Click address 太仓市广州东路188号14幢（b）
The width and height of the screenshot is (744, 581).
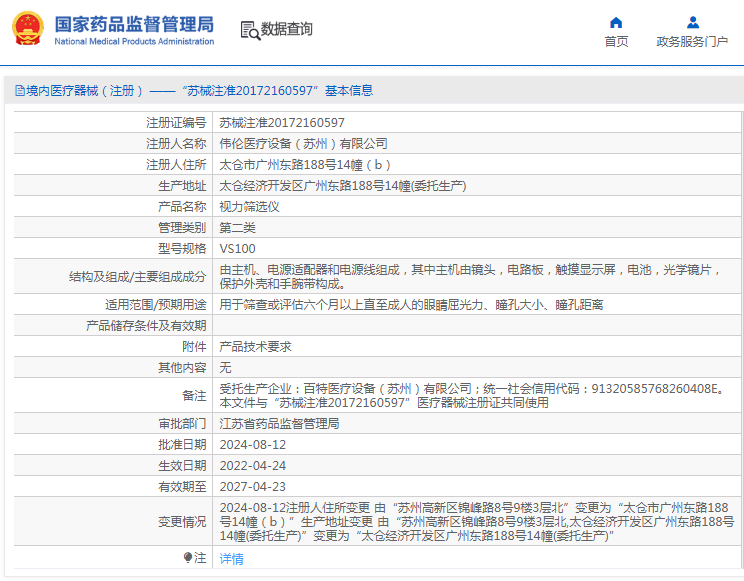coord(305,165)
